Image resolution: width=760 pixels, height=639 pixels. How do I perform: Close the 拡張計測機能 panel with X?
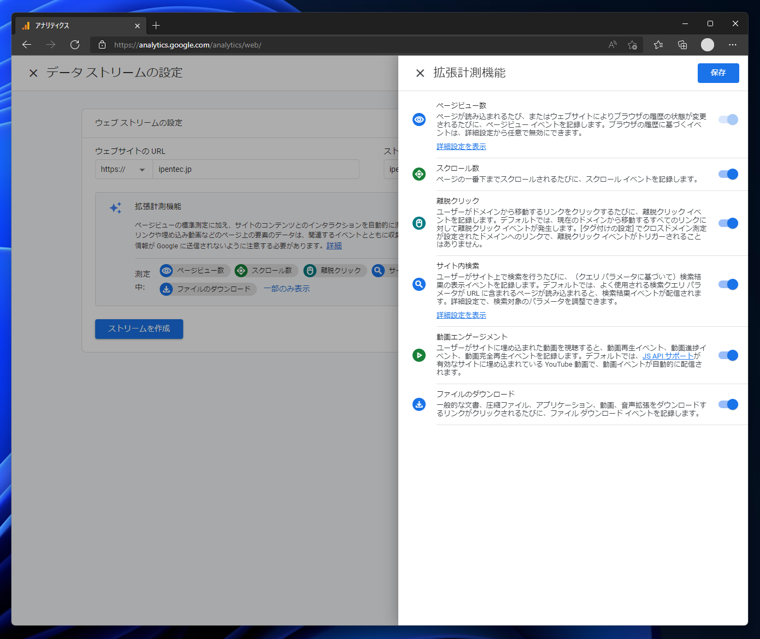[420, 73]
